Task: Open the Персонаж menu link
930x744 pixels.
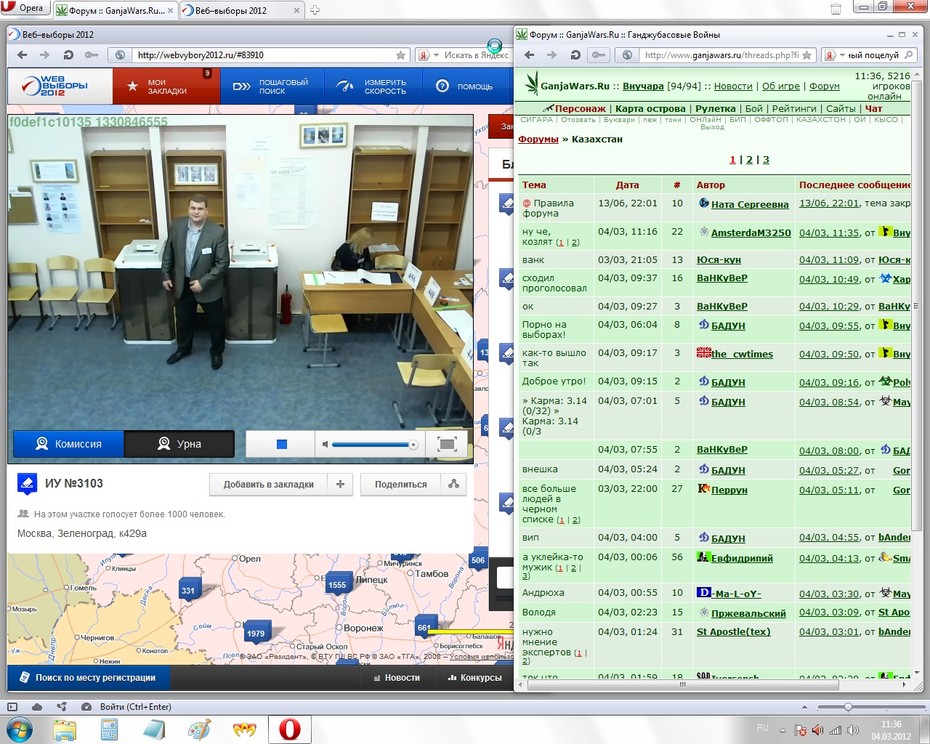Action: (x=580, y=109)
